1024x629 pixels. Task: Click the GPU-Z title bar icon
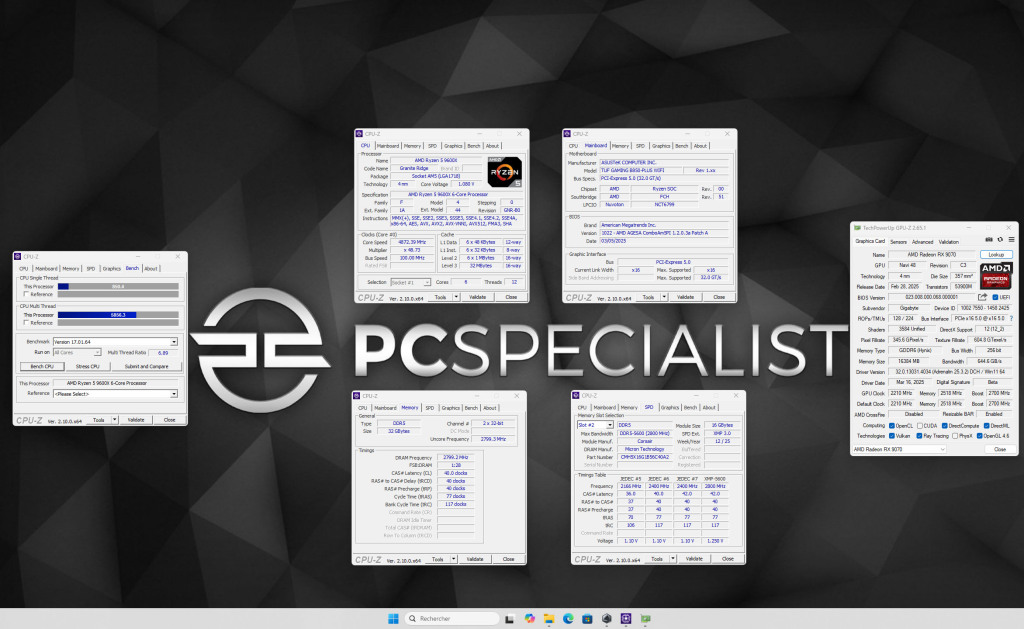857,228
